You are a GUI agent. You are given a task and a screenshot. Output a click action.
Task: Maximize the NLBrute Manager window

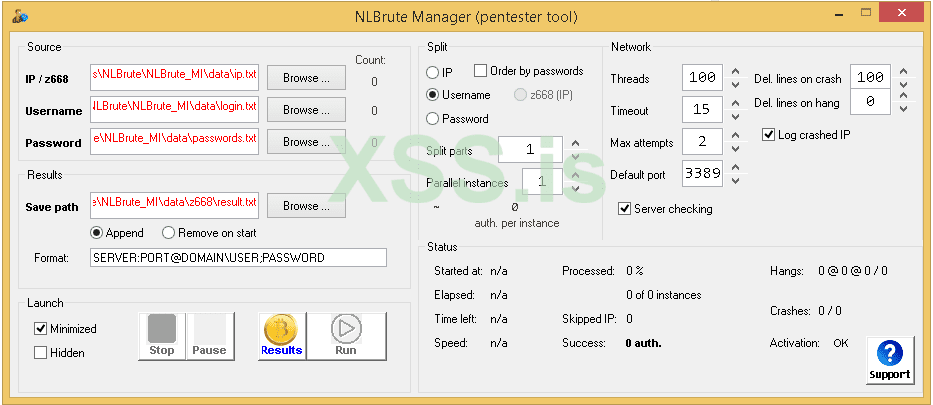tap(866, 12)
